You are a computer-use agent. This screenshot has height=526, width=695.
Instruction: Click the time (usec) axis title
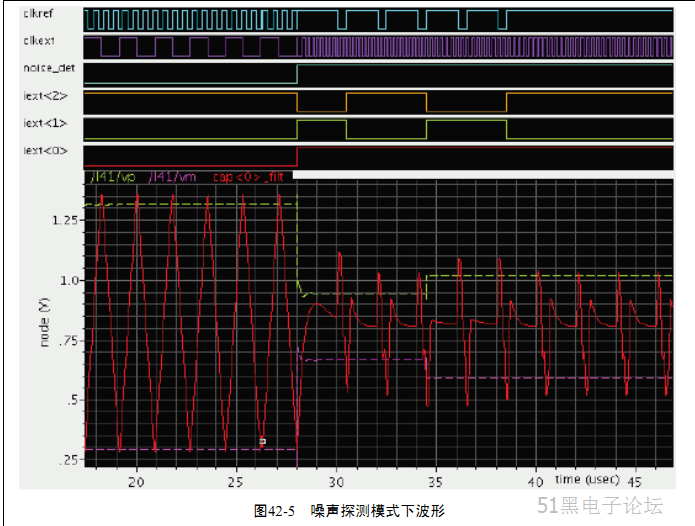click(587, 479)
